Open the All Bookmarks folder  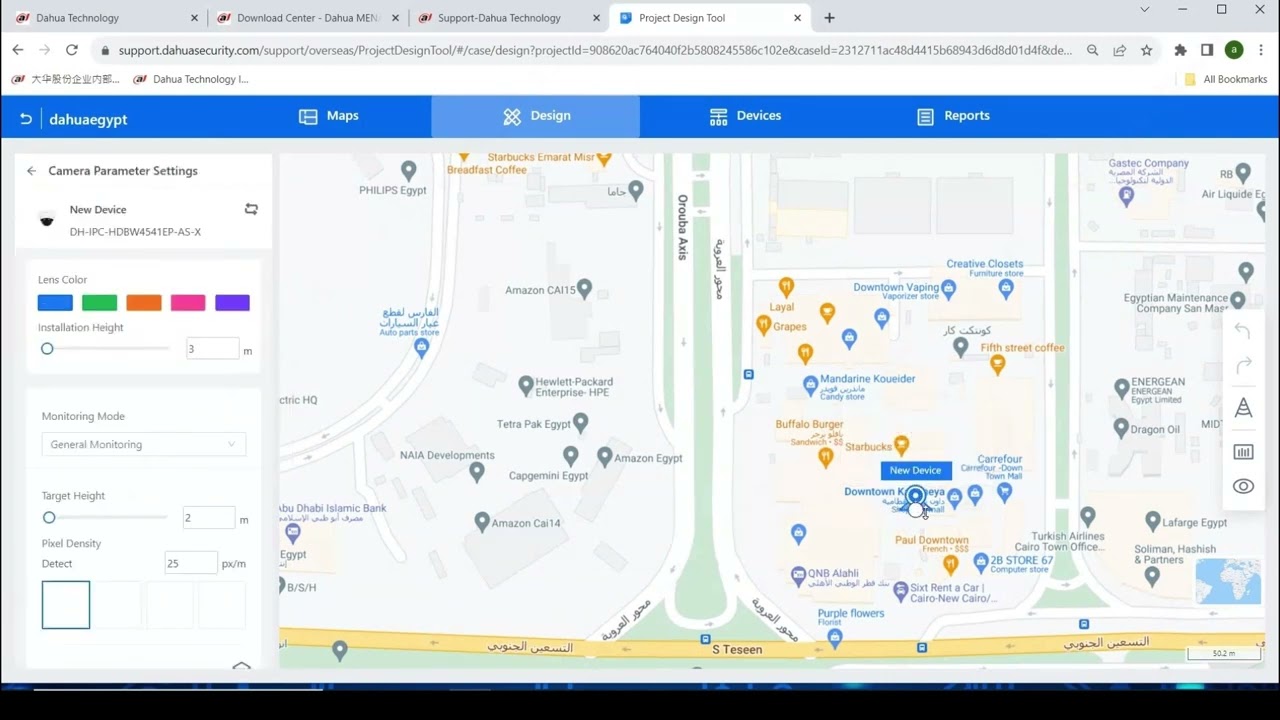click(1225, 79)
